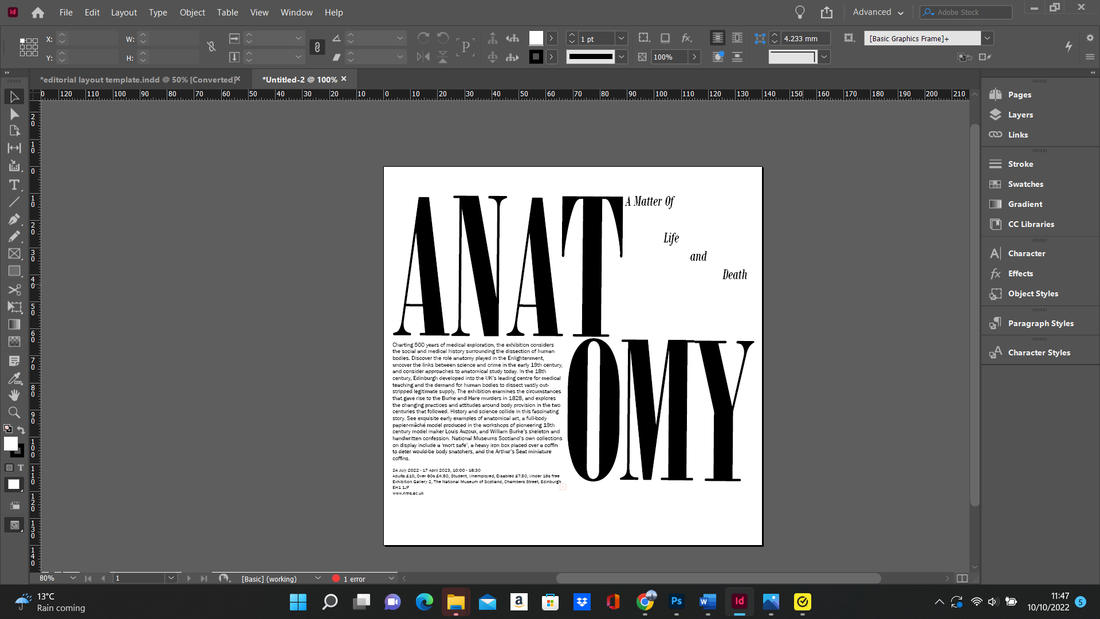This screenshot has height=619, width=1100.
Task: Select the Hand tool
Action: click(14, 395)
